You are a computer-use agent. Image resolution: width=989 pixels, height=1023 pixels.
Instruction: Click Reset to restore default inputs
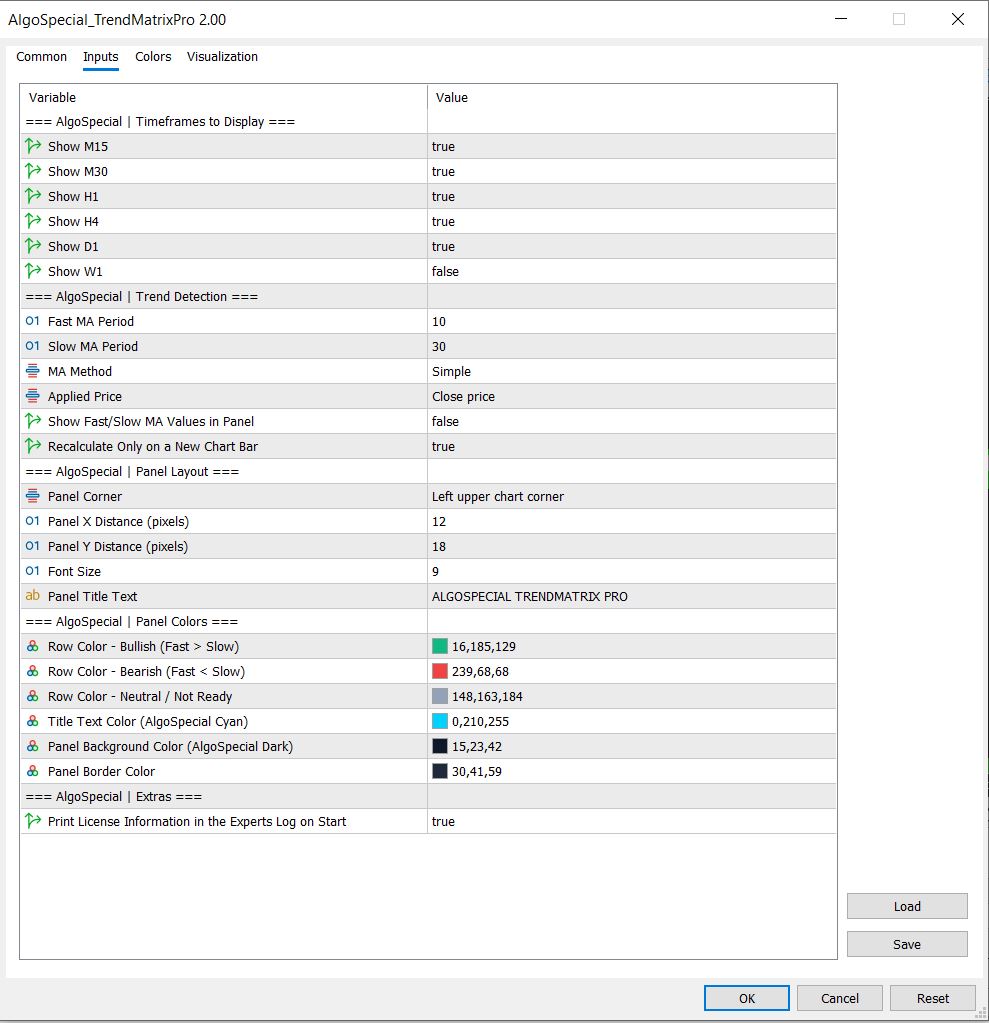(x=932, y=998)
